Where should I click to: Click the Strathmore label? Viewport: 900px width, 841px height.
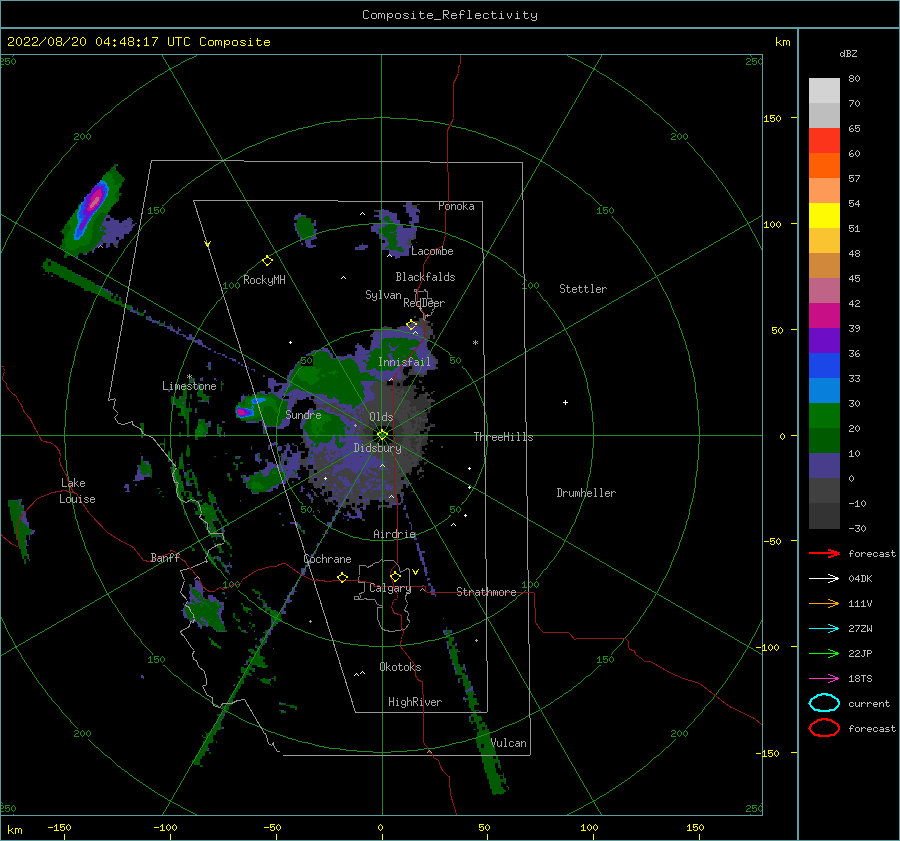tap(486, 592)
